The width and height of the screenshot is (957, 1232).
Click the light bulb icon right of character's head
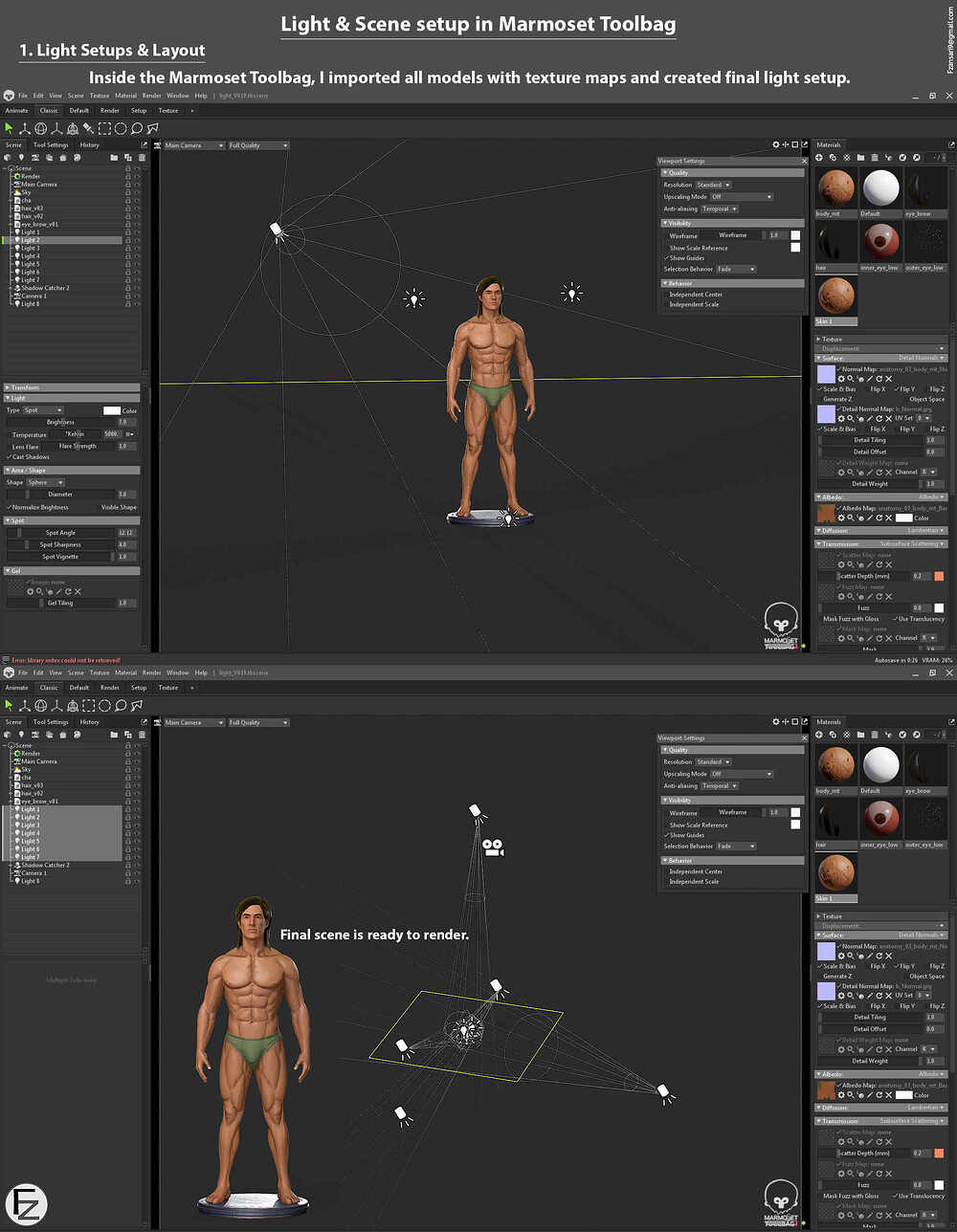[571, 293]
